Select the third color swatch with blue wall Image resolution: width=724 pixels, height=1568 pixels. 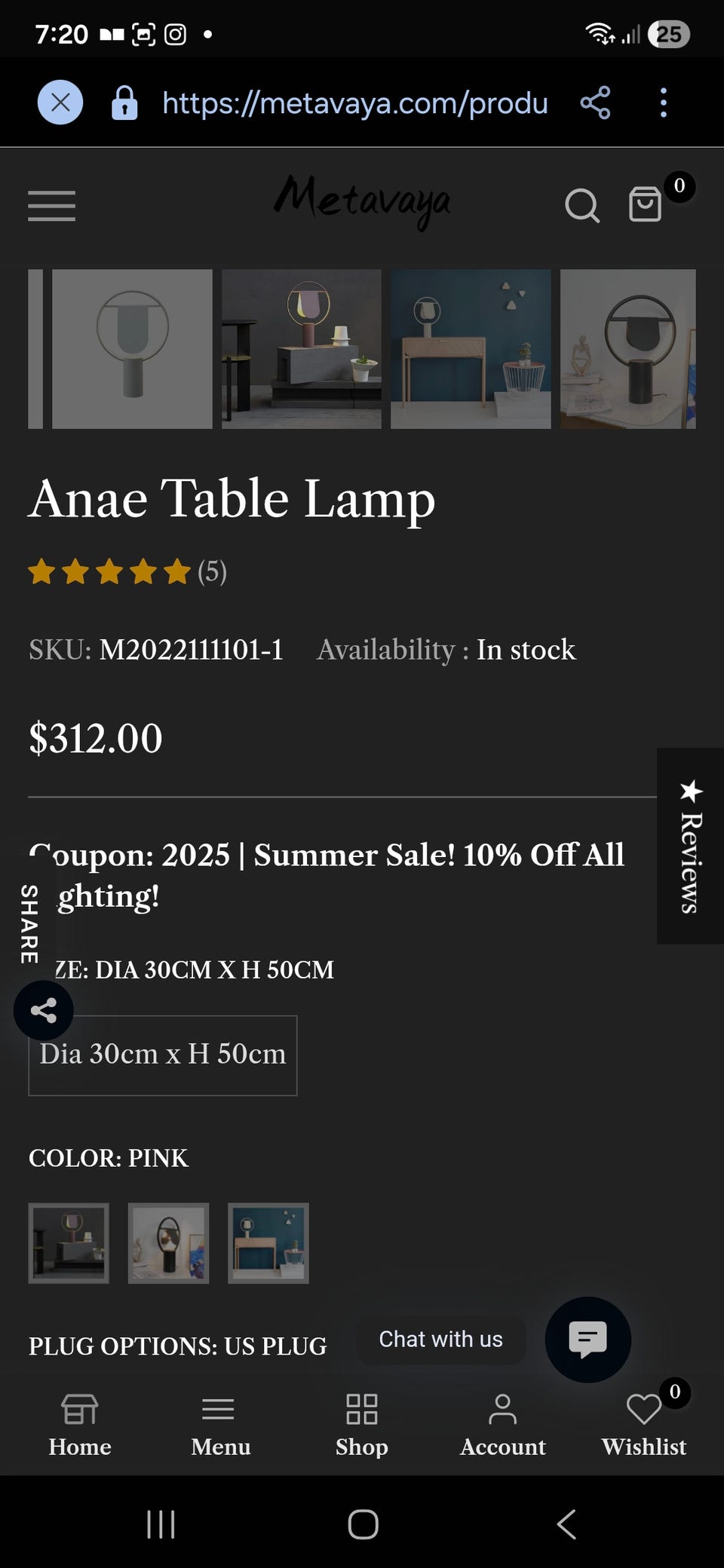[268, 1243]
